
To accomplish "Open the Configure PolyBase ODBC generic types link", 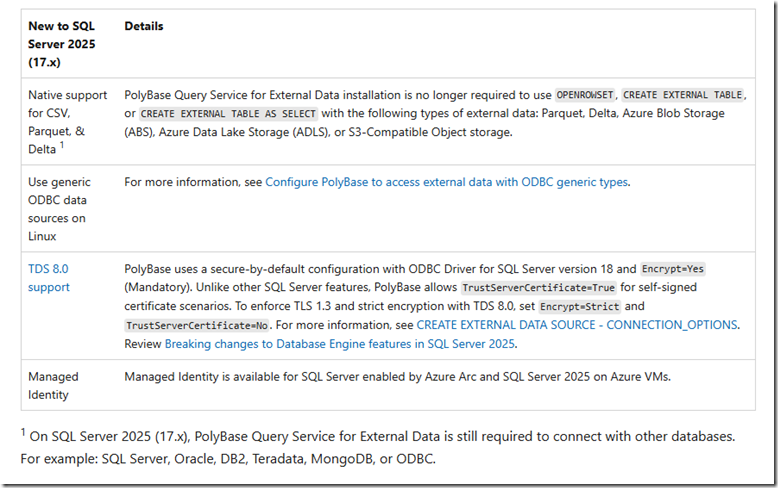I will point(446,182).
